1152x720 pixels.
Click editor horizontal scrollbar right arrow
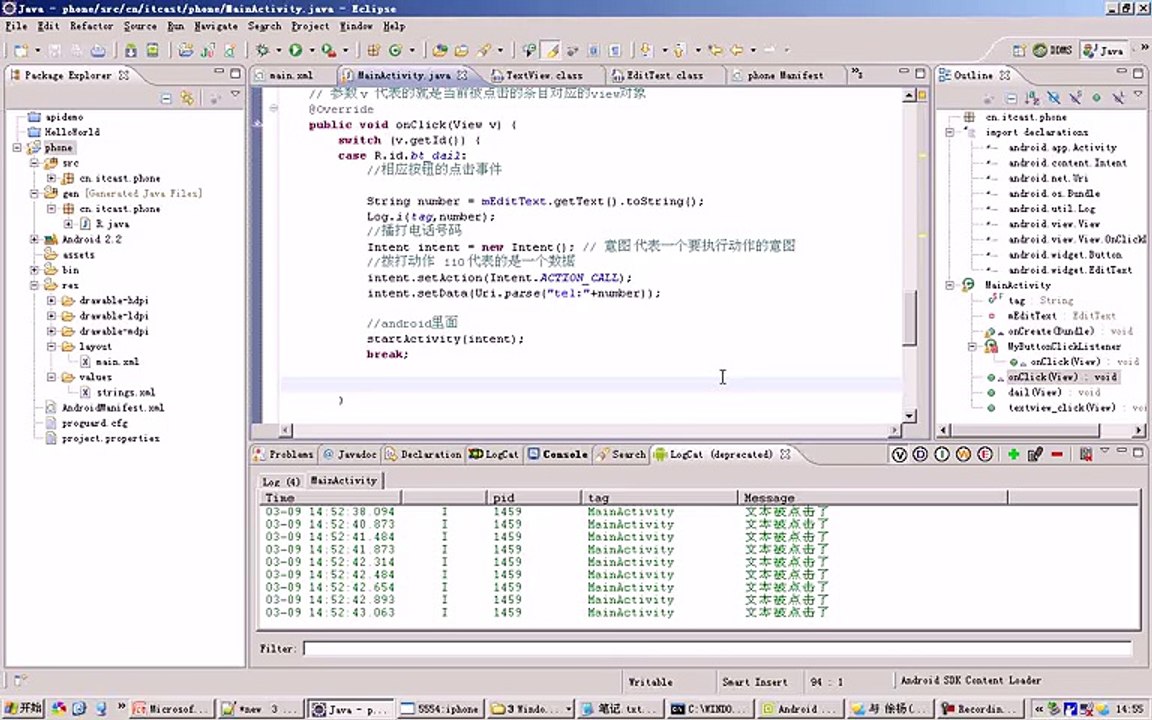pos(895,431)
